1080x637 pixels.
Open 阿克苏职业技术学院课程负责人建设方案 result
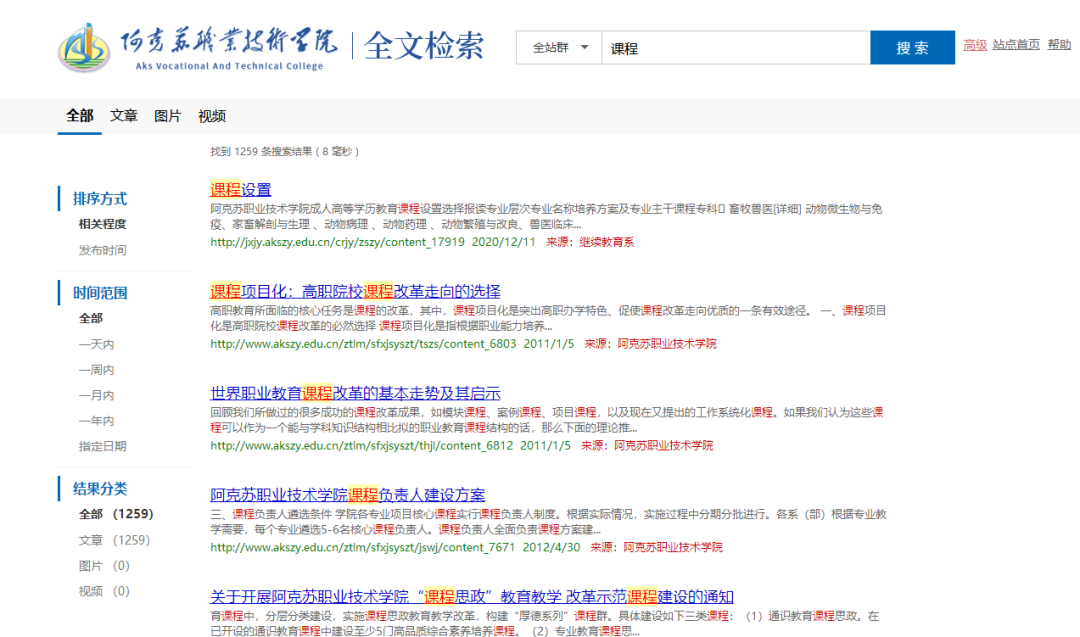click(x=347, y=495)
